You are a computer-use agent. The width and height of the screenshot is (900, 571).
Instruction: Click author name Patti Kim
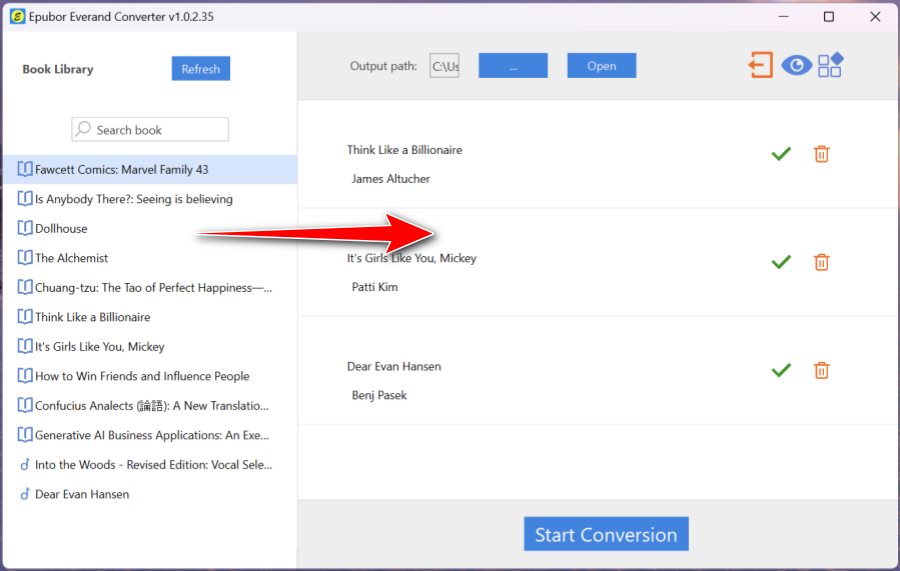[375, 287]
